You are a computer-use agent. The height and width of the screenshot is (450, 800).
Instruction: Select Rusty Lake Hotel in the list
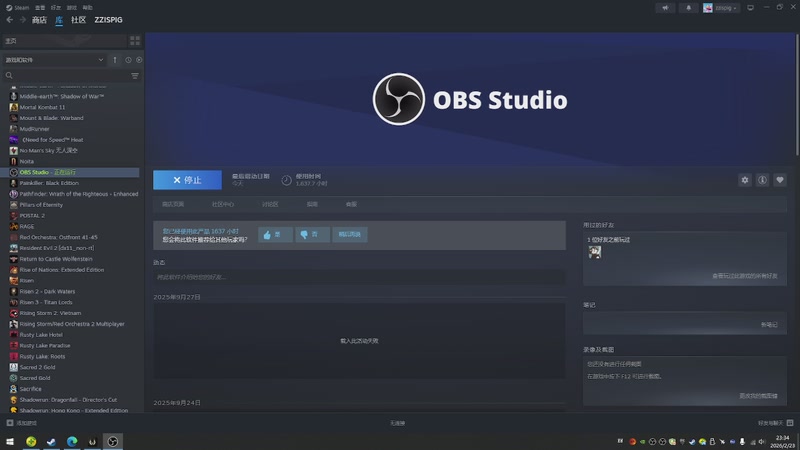point(41,335)
